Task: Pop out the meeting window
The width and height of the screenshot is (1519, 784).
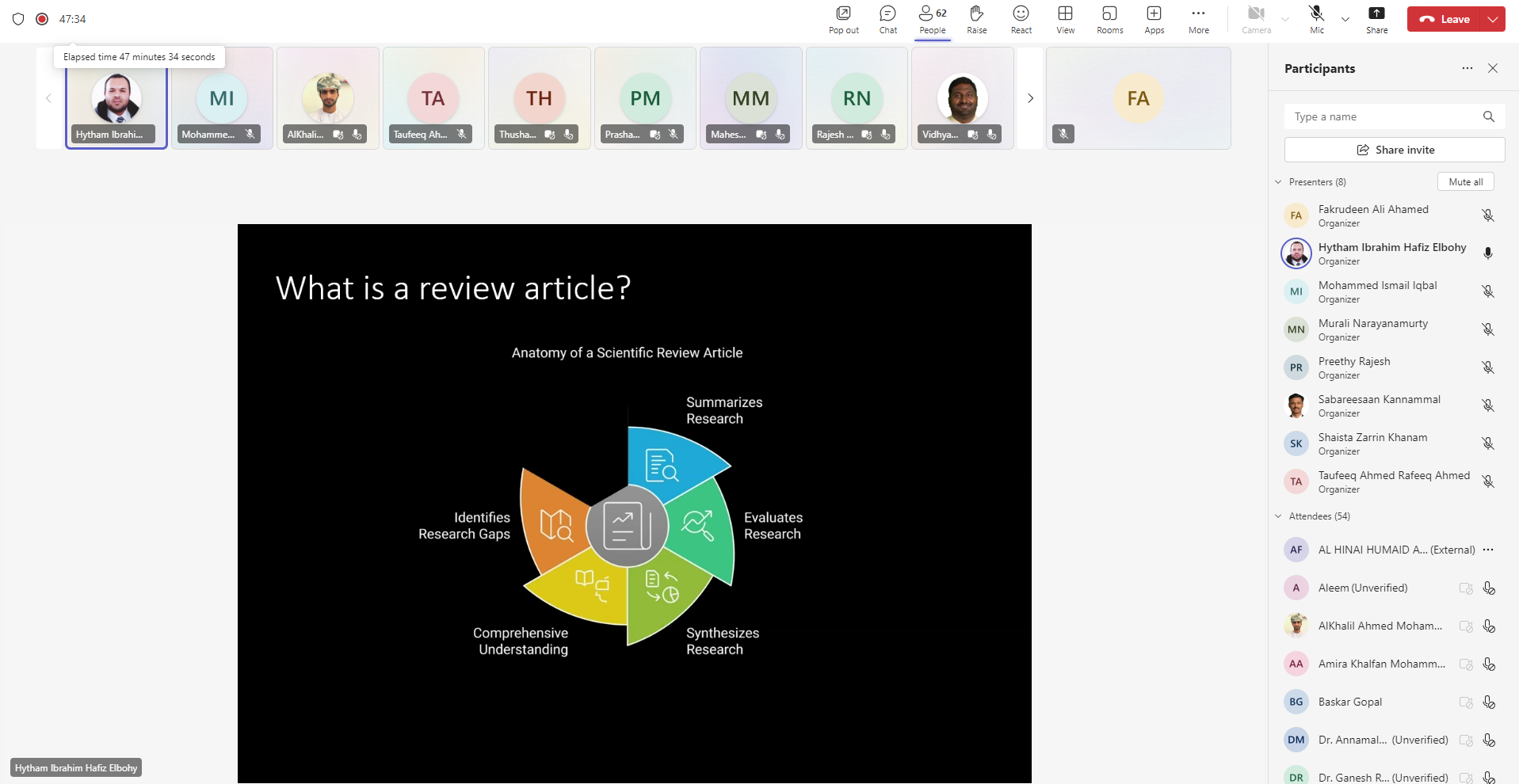Action: [843, 19]
